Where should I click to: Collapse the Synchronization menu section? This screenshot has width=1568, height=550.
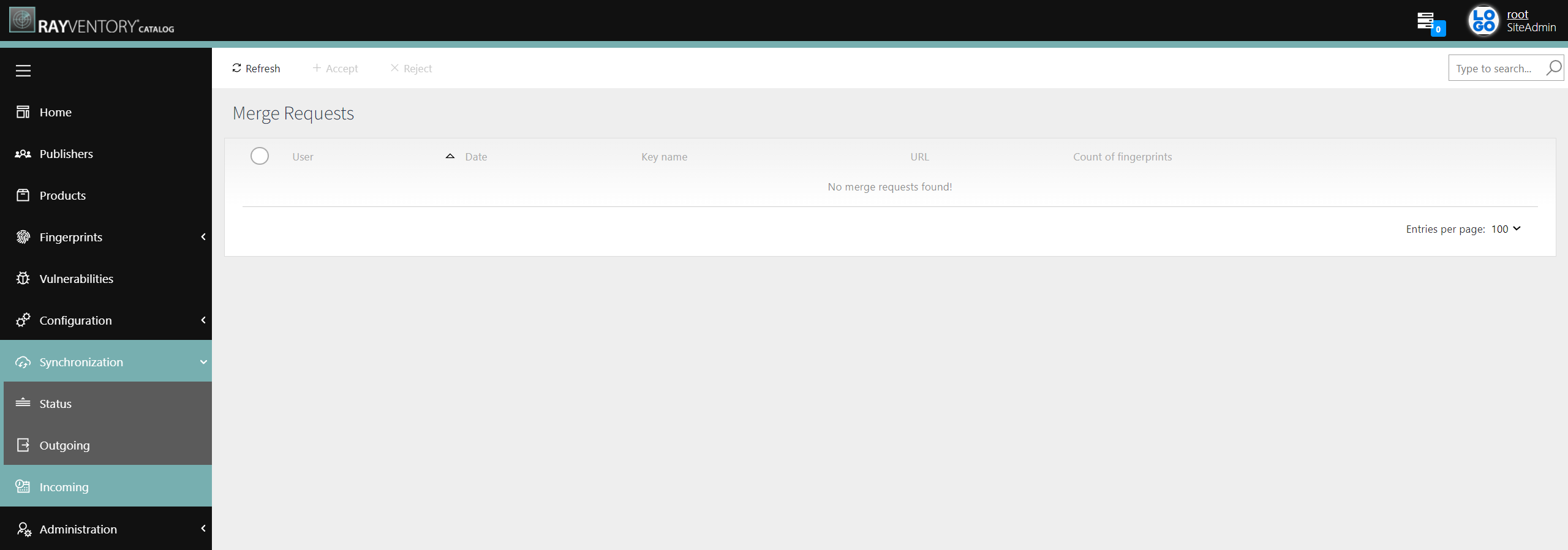click(203, 362)
